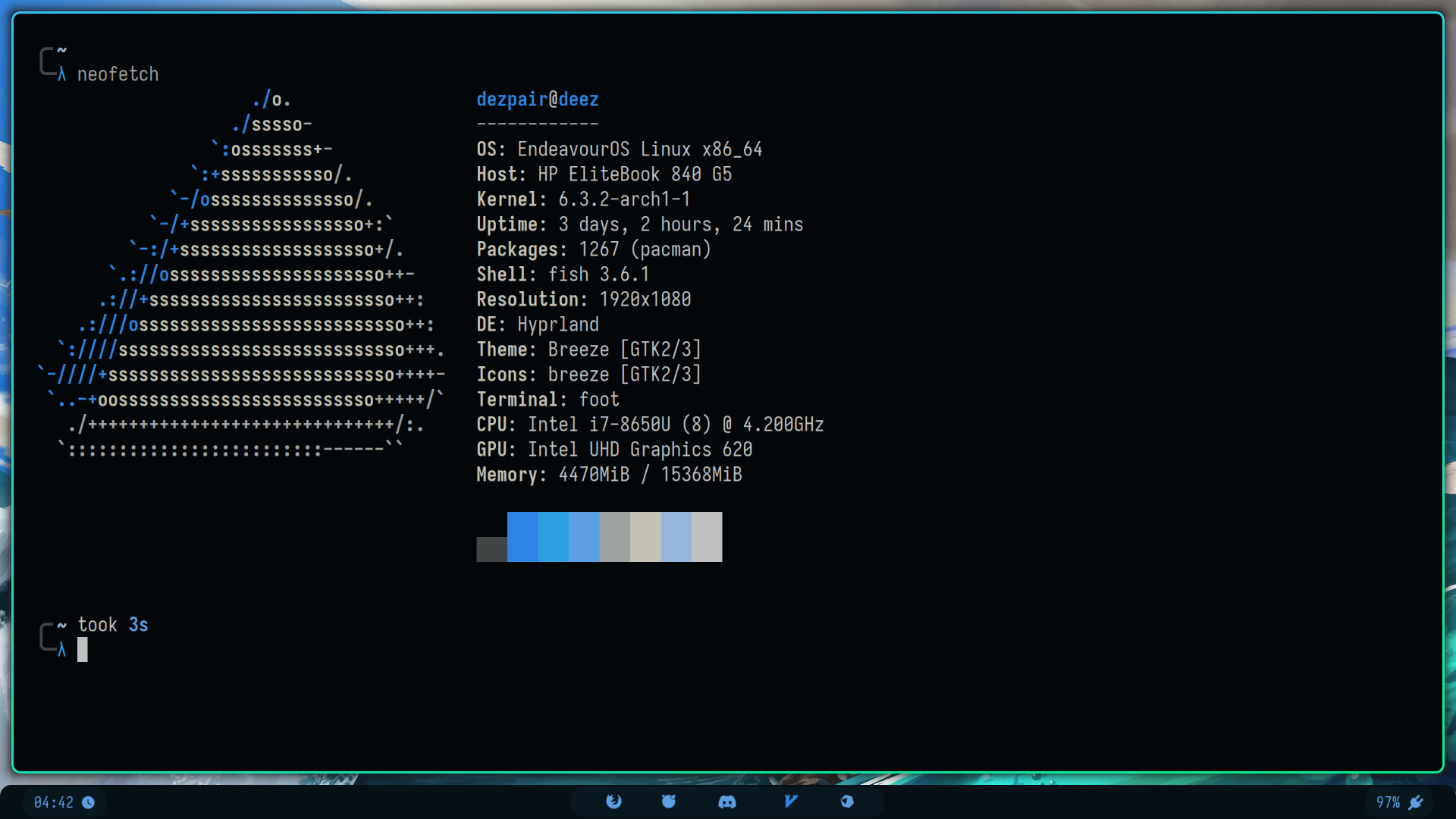1456x819 pixels.
Task: Click the 04:42 time display
Action: tap(53, 802)
